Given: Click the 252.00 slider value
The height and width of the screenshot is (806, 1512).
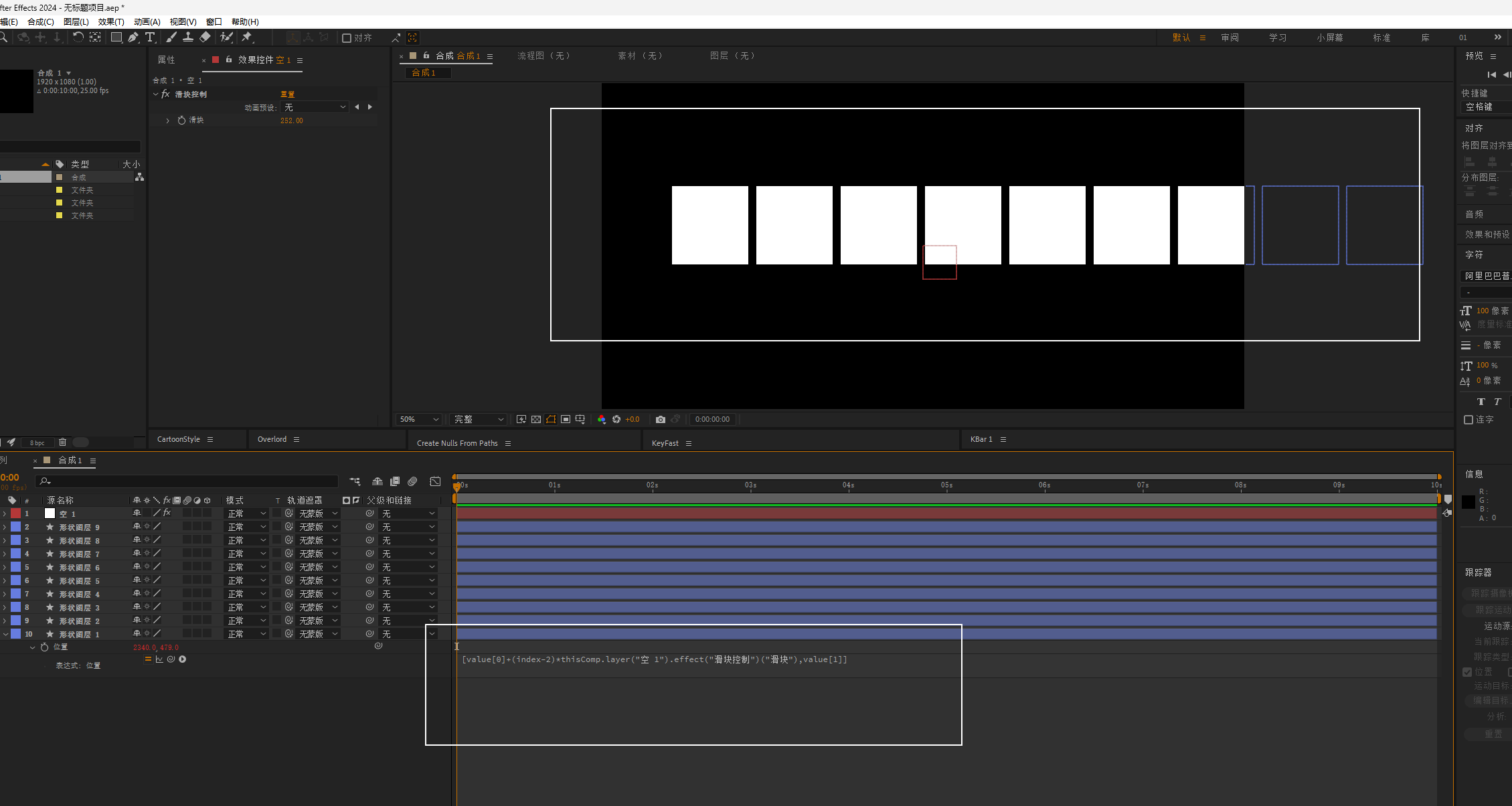Looking at the screenshot, I should pos(292,120).
